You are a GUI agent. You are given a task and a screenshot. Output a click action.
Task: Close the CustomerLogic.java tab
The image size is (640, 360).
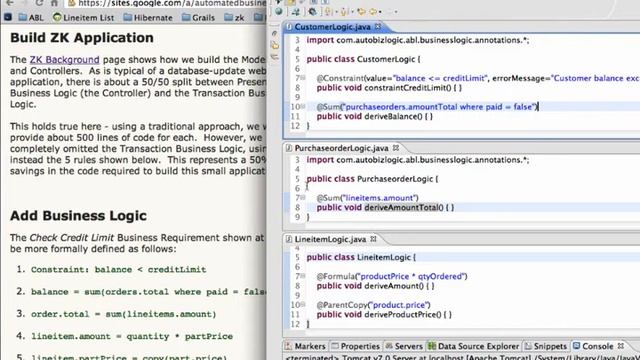(378, 27)
